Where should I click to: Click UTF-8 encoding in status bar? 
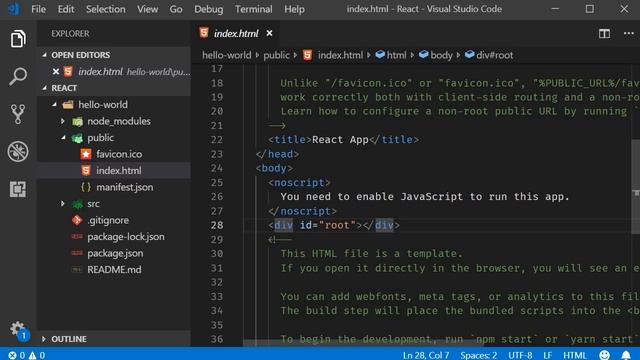pos(520,355)
